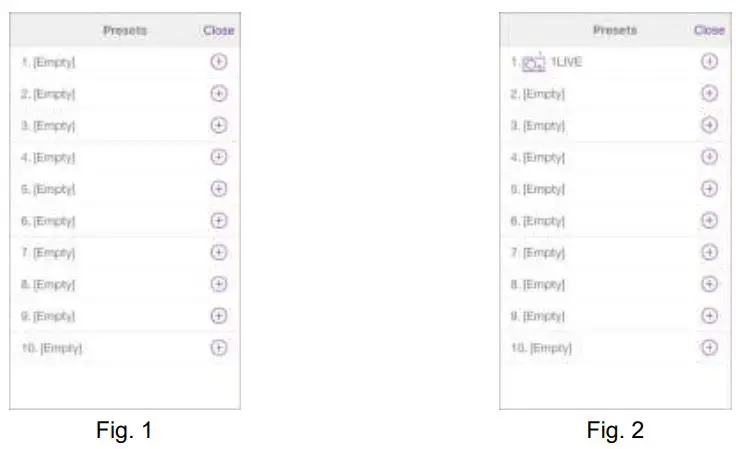
Task: Select empty preset 2 in Fig. 1
Action: click(49, 94)
